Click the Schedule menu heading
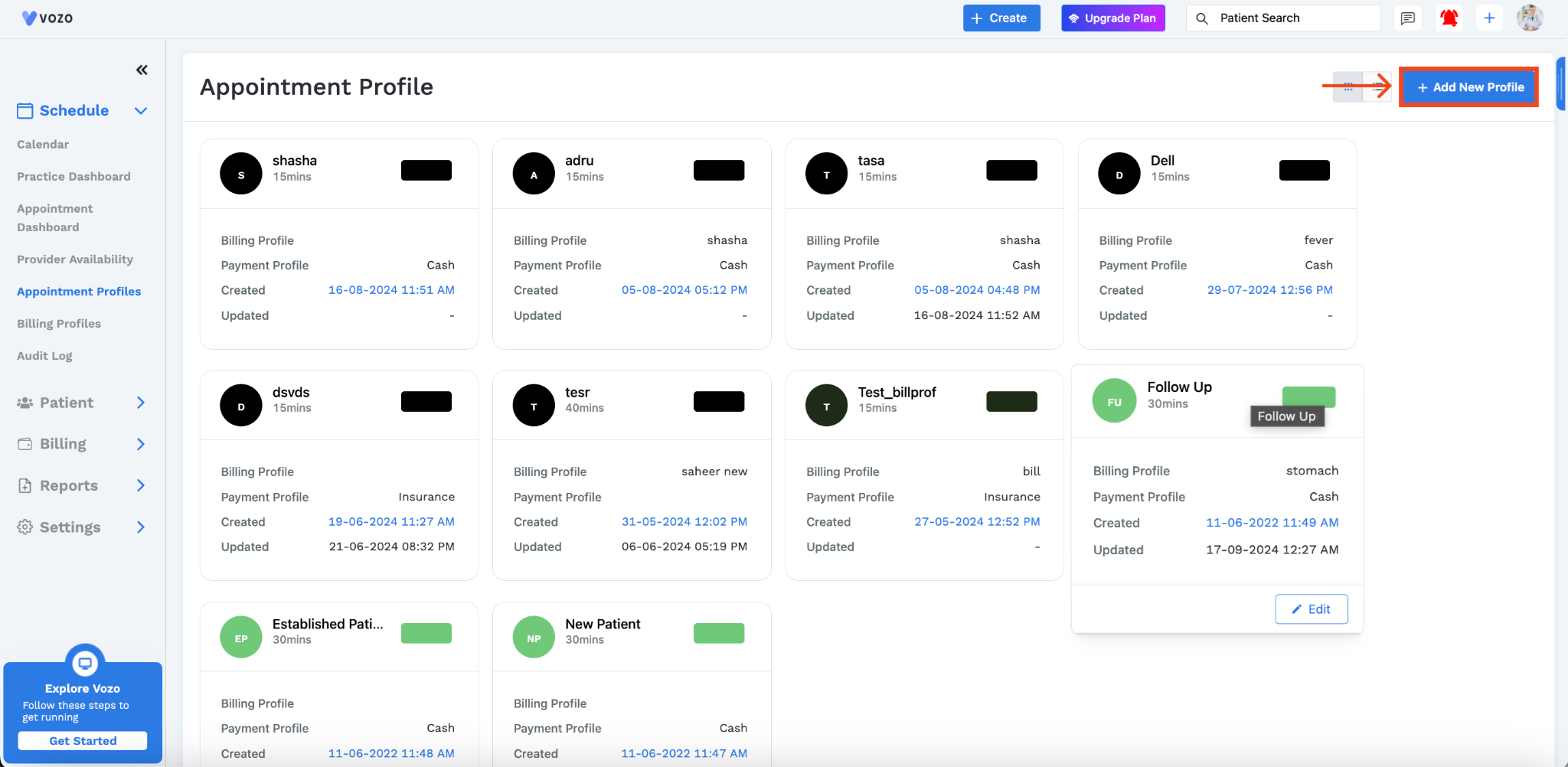Screen dimensions: 1568x767 pos(74,111)
